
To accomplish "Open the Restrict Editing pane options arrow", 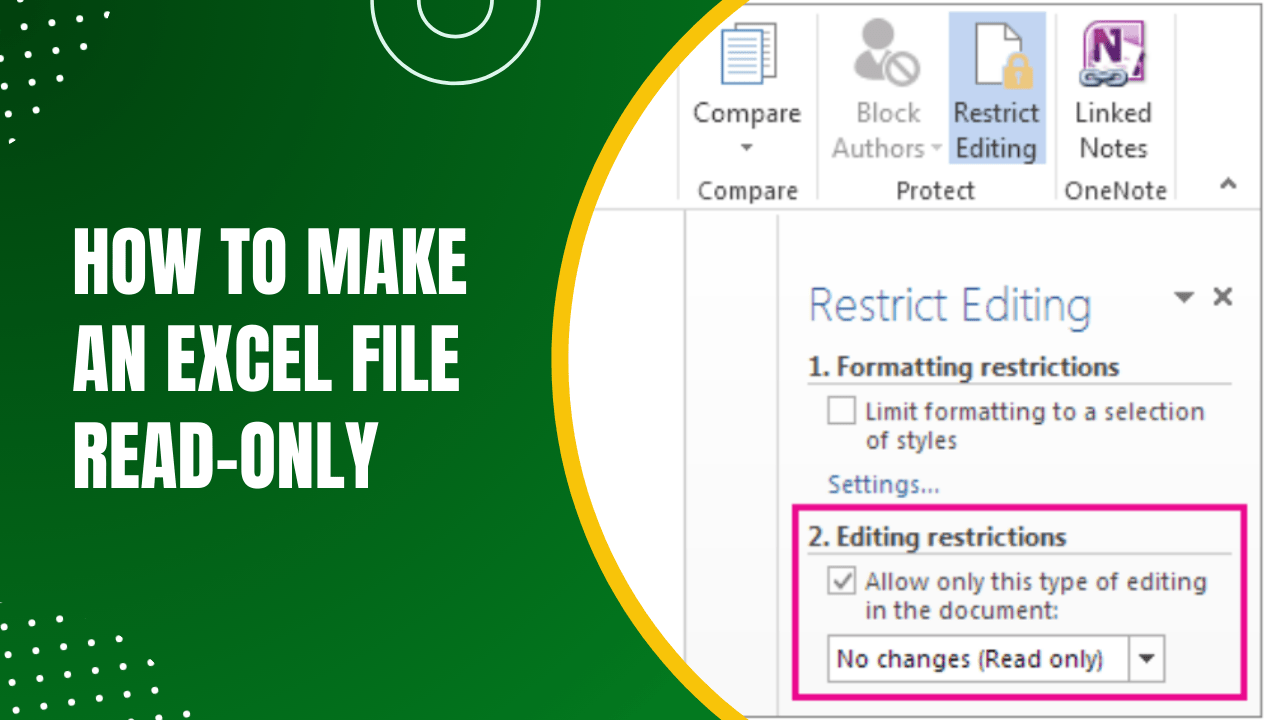I will pos(1184,297).
